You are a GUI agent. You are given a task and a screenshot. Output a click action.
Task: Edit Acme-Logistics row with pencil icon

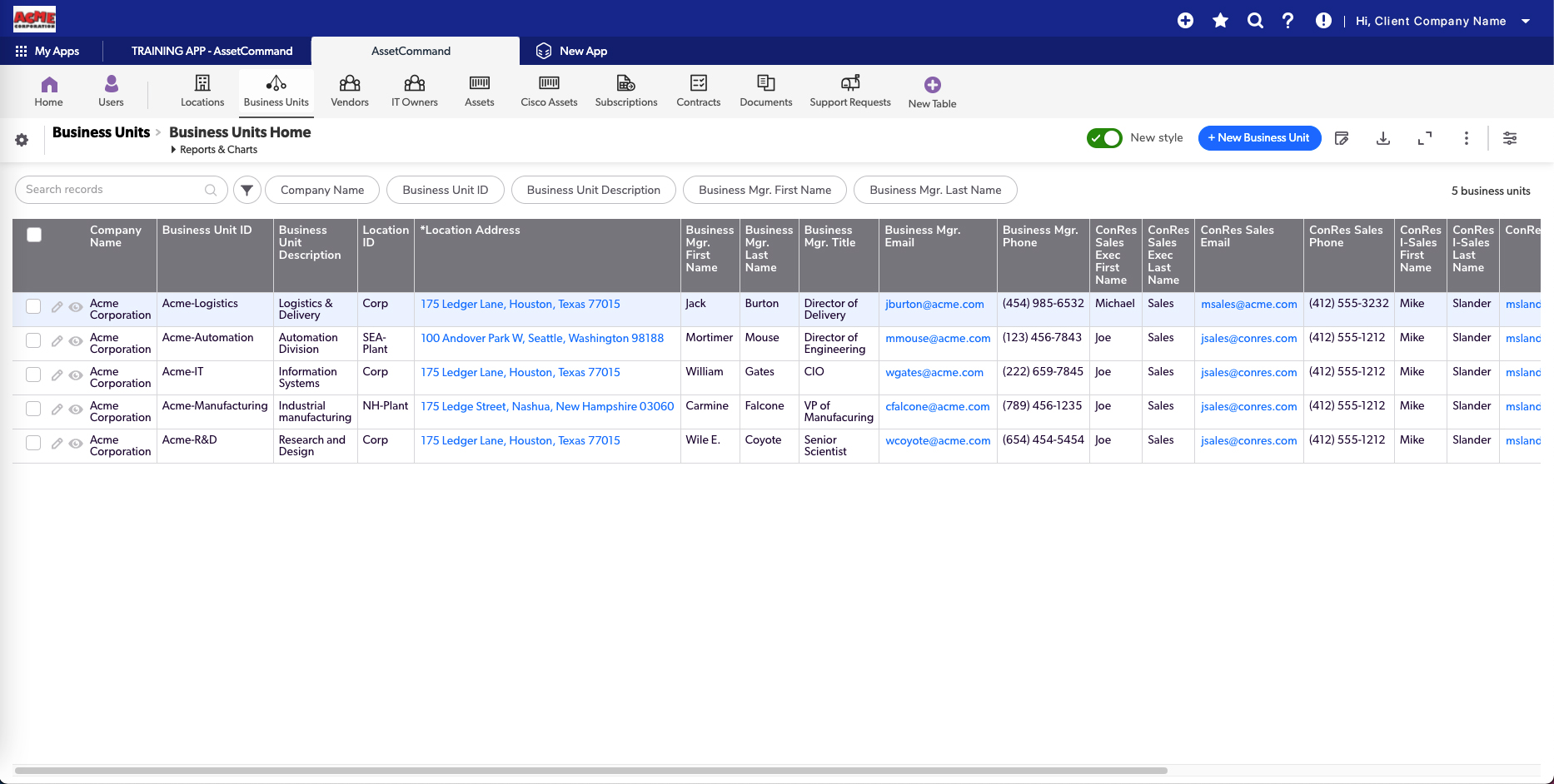[57, 307]
